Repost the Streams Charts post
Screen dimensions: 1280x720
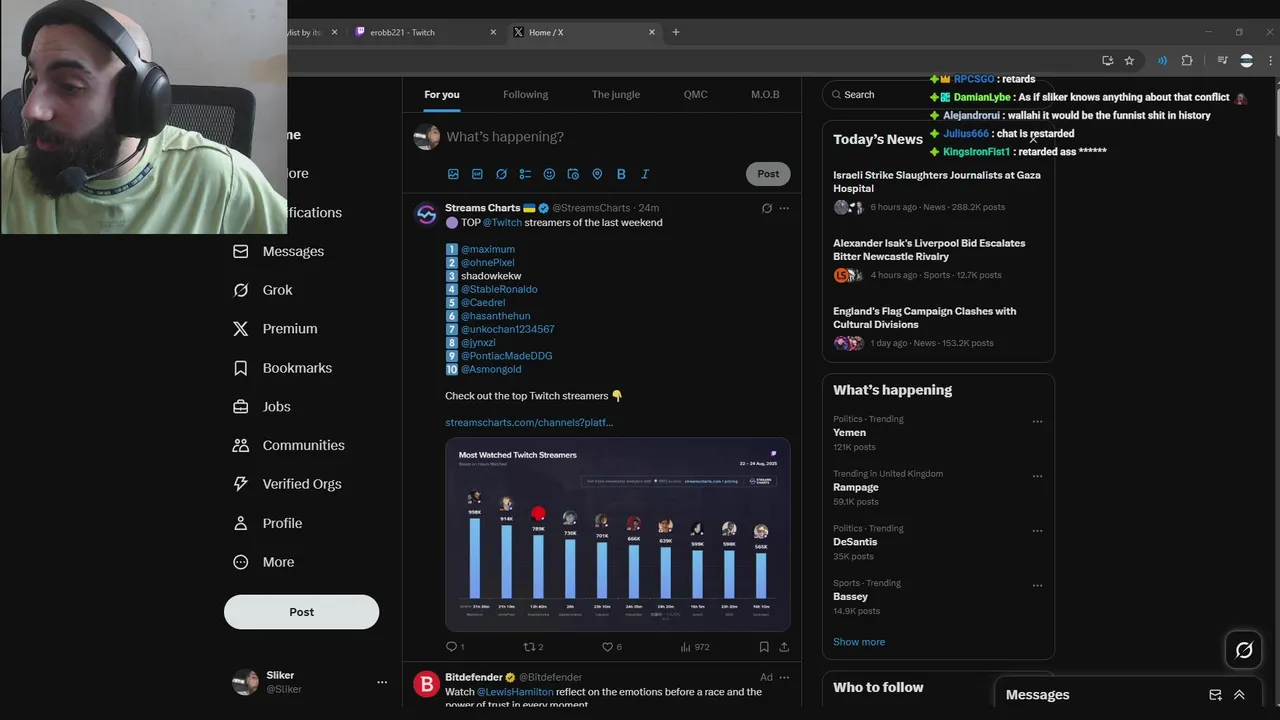tap(533, 647)
